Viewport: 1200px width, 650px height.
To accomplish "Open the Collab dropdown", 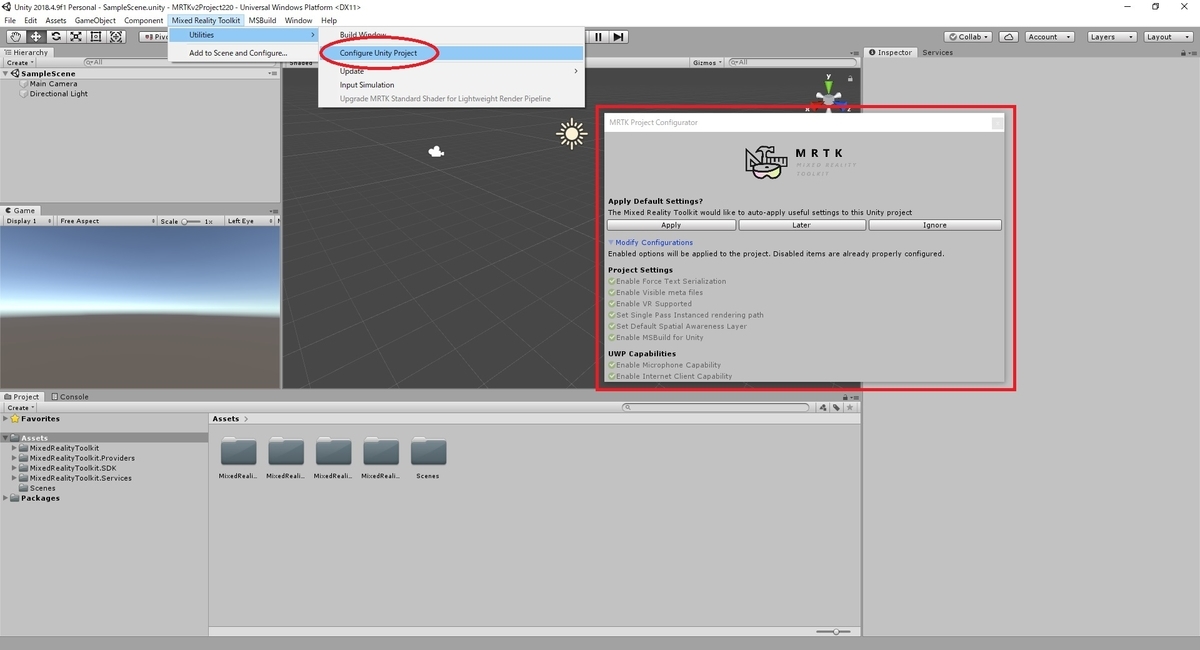I will pos(968,37).
